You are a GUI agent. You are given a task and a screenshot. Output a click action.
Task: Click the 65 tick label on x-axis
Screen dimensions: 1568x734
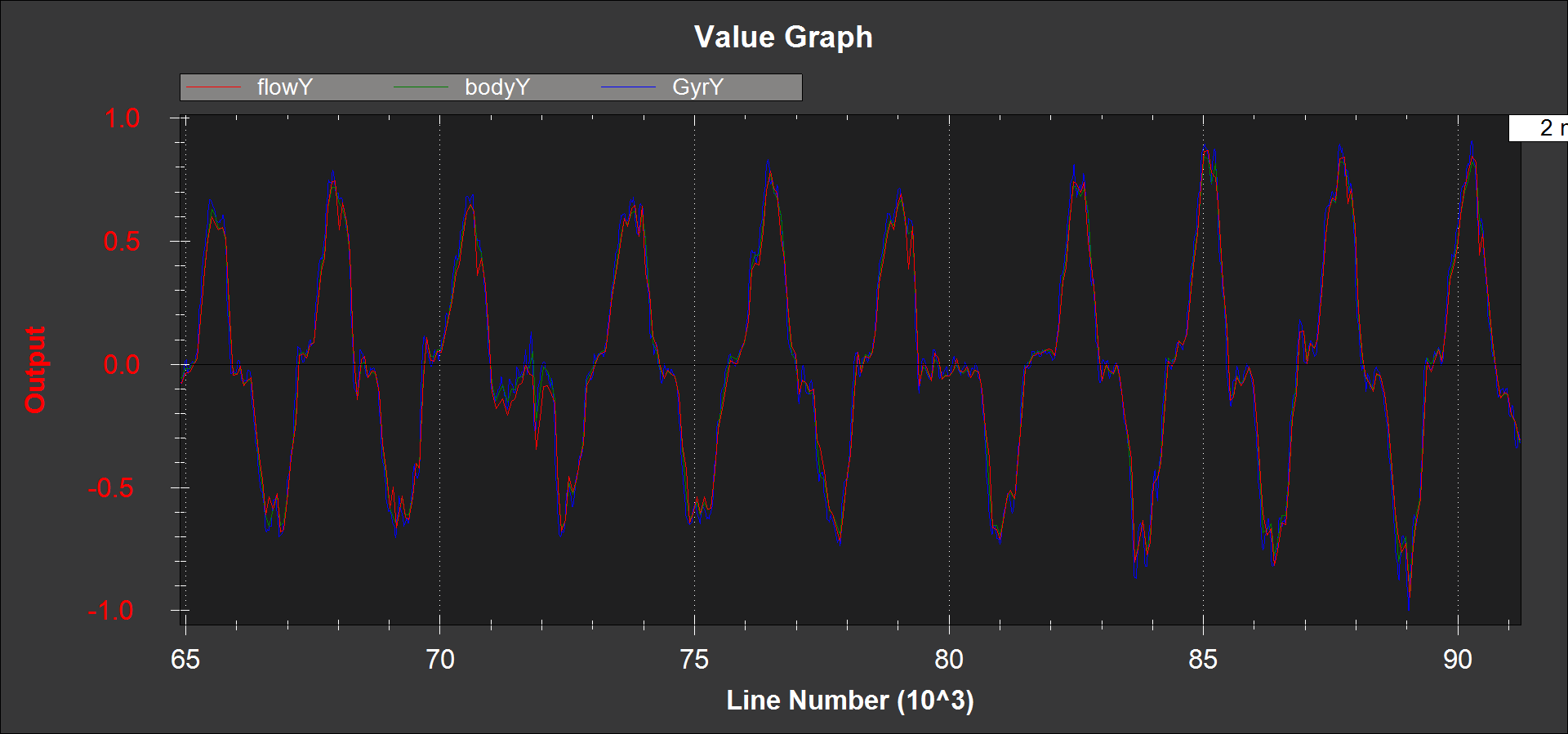pos(185,660)
